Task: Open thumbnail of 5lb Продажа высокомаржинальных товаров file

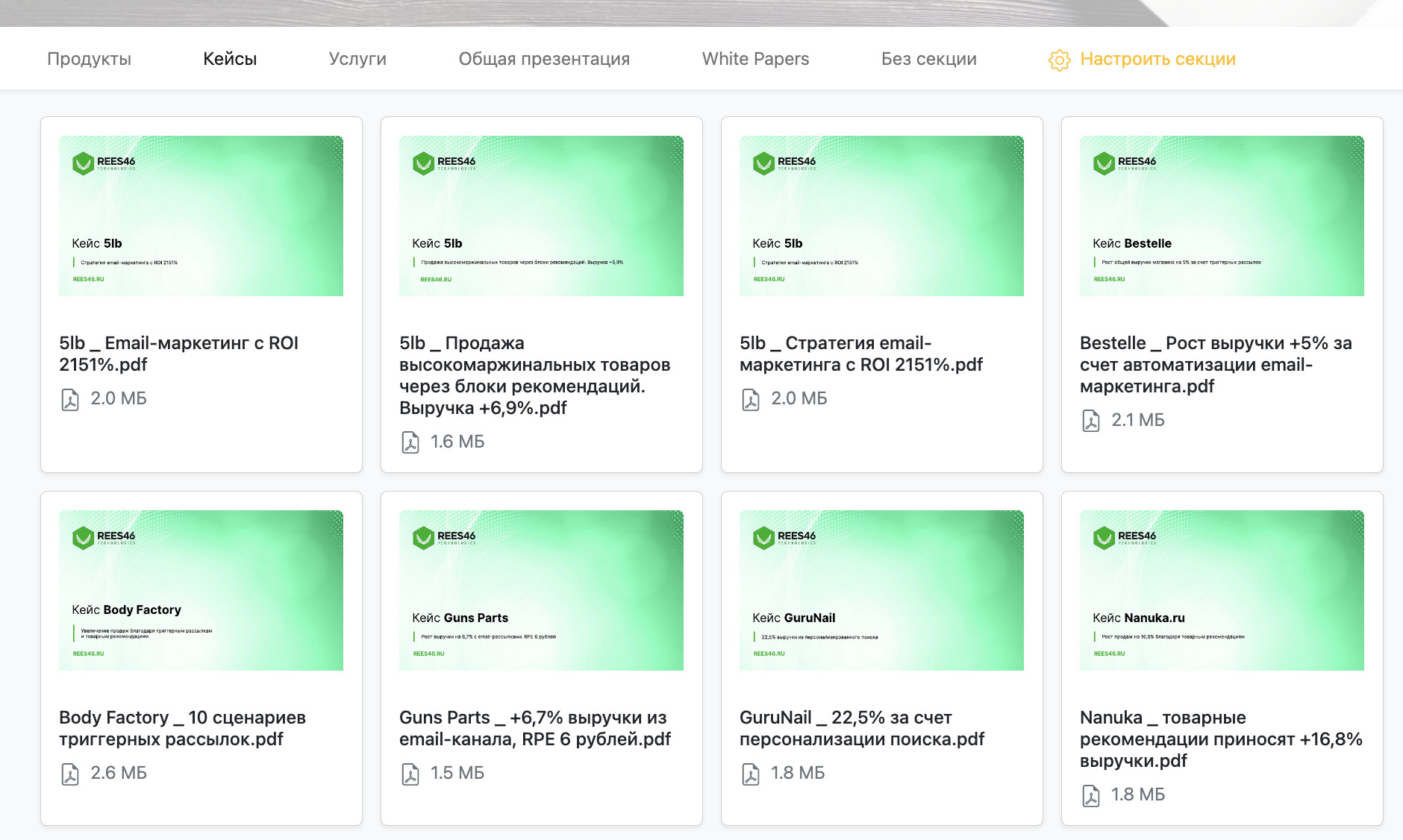Action: point(541,216)
